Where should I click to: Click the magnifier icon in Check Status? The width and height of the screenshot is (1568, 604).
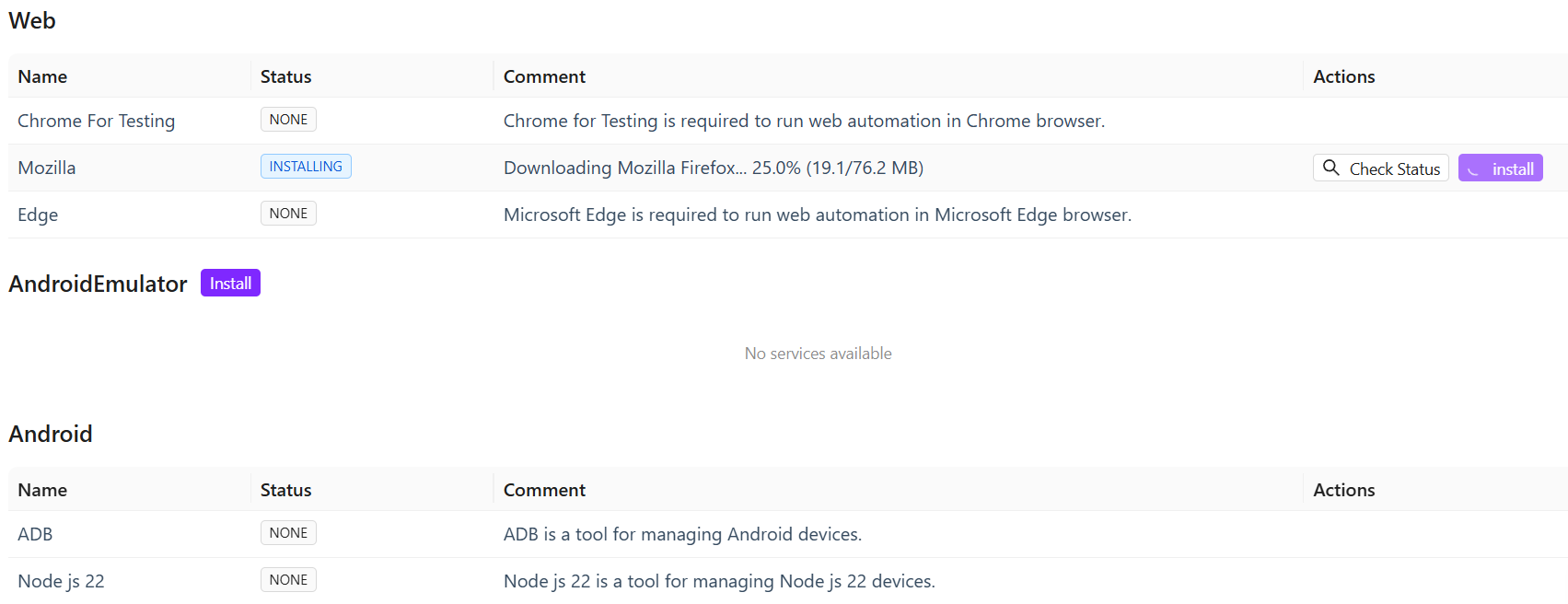[1330, 168]
